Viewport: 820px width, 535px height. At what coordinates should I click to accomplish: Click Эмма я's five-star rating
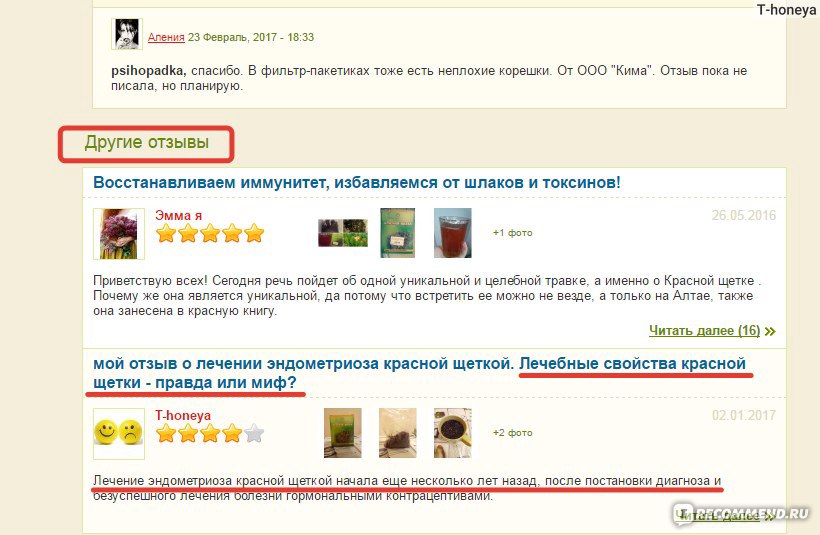[210, 233]
